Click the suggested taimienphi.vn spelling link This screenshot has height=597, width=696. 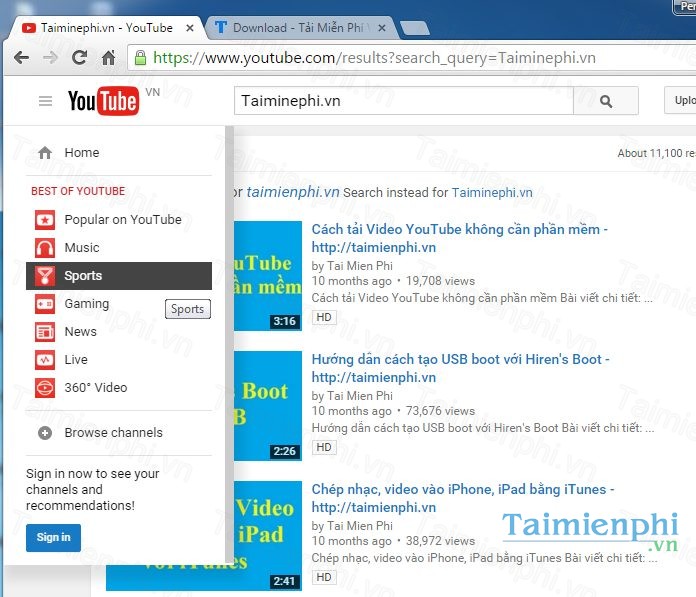293,192
